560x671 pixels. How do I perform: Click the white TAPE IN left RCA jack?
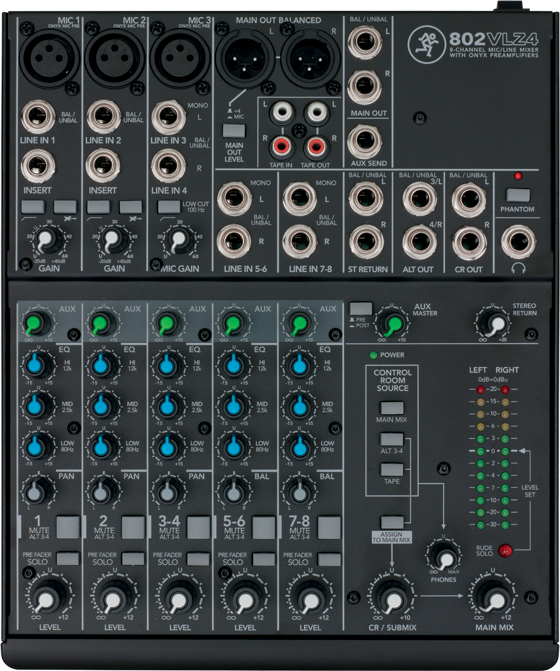[x=282, y=112]
